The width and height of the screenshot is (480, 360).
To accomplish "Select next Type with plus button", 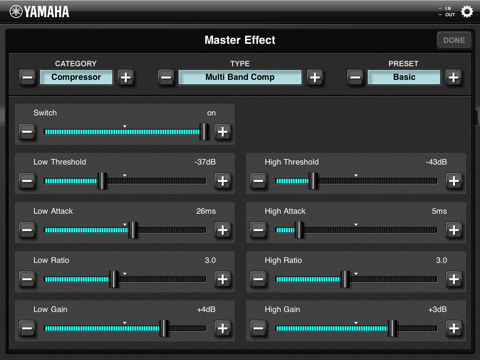I will pyautogui.click(x=315, y=77).
